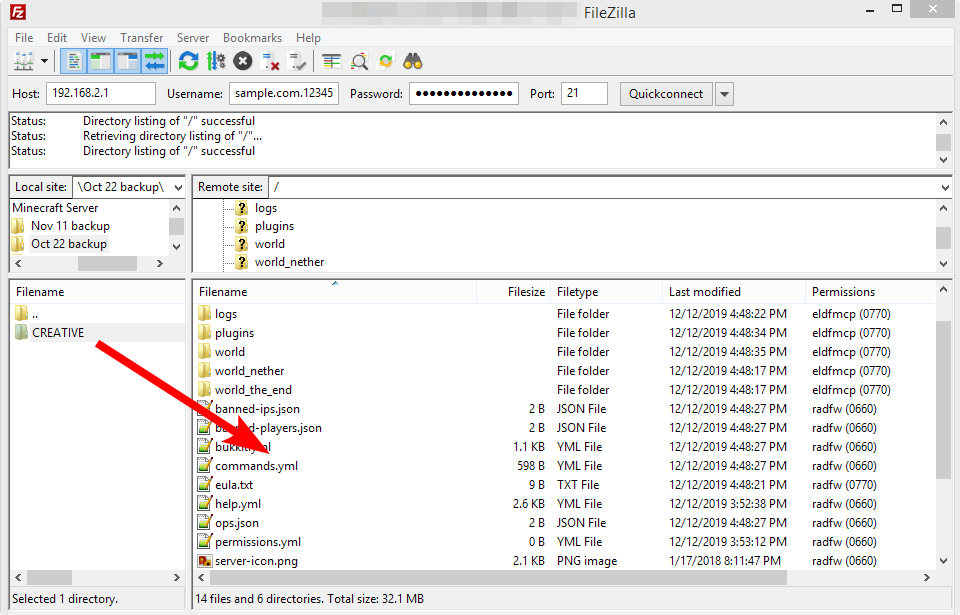
Task: Toggle the transfer queue display
Action: 154,61
